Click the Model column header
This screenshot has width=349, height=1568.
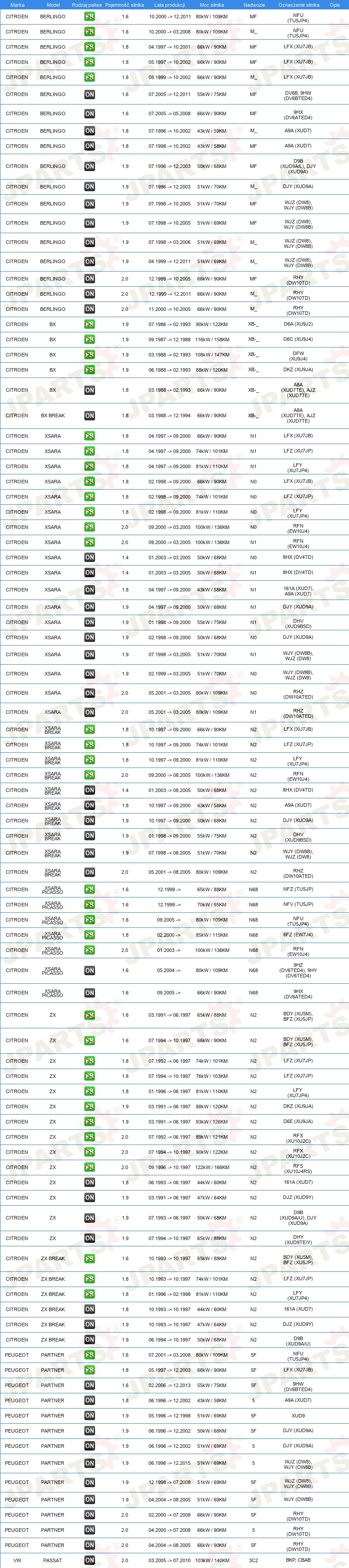coord(53,5)
